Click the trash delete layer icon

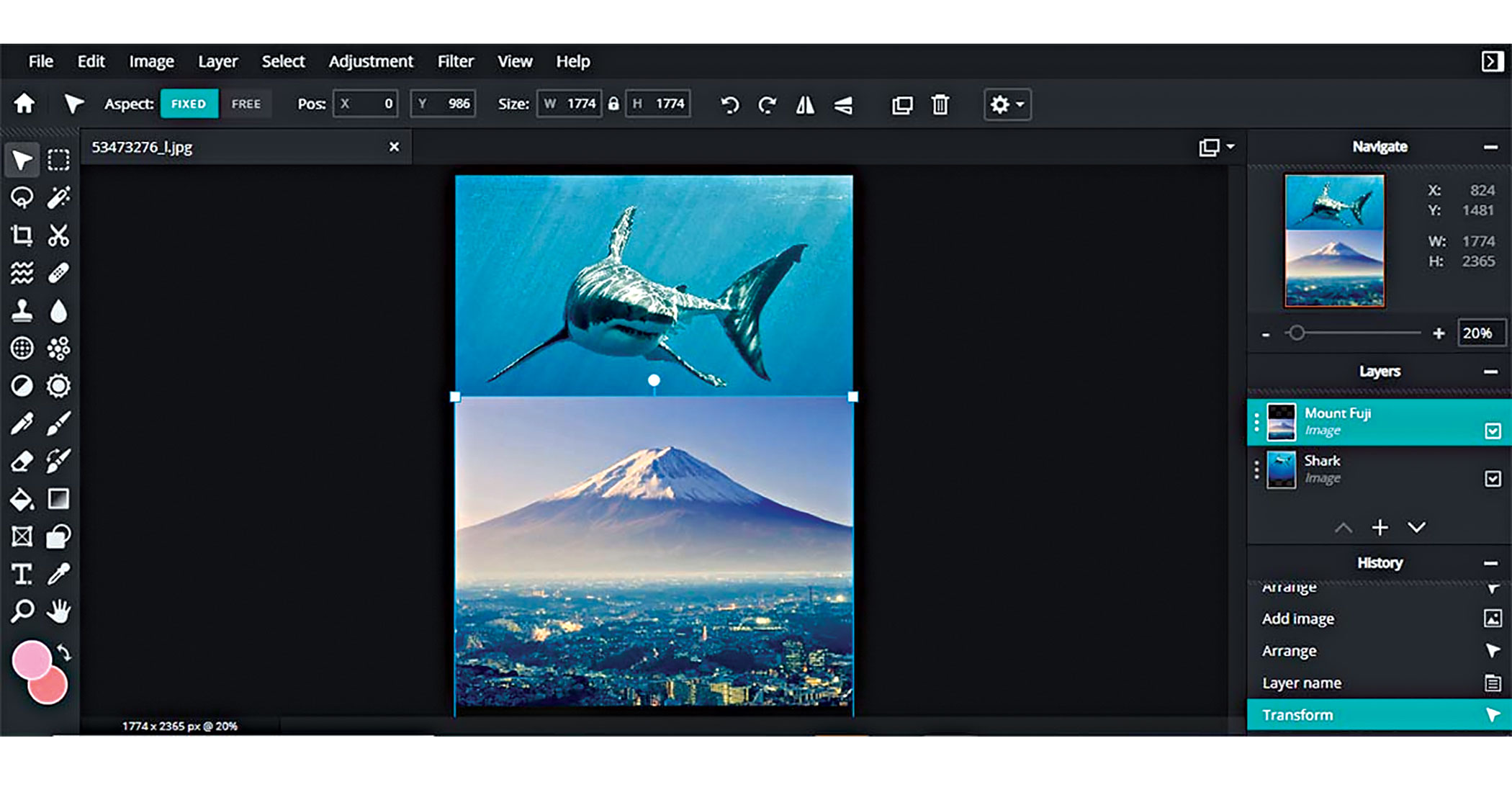pyautogui.click(x=940, y=105)
